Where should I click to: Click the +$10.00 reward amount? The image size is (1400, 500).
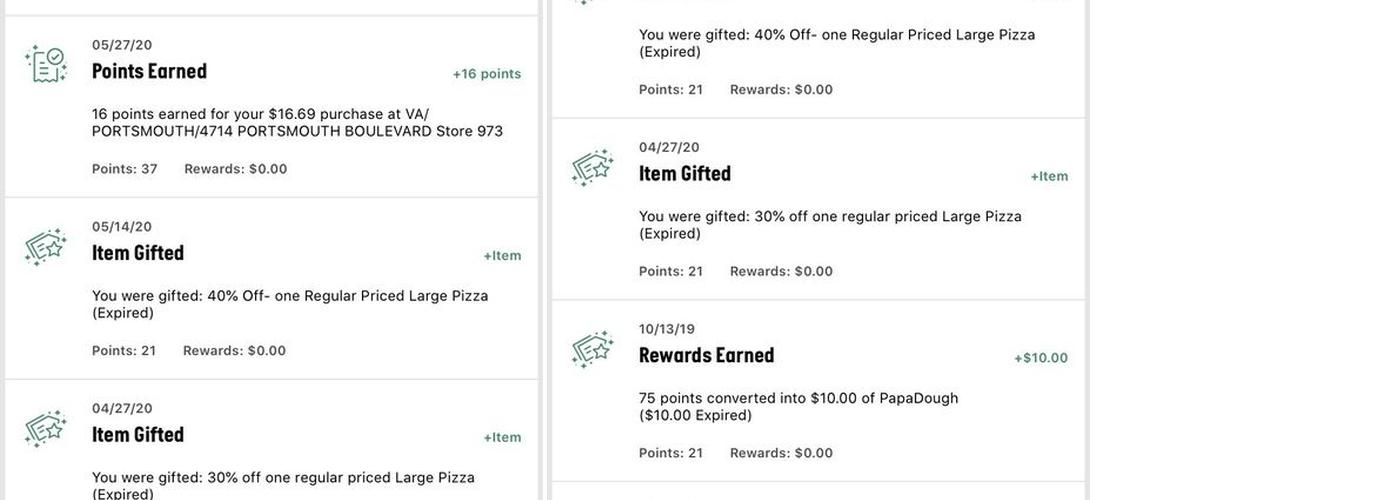[1041, 358]
